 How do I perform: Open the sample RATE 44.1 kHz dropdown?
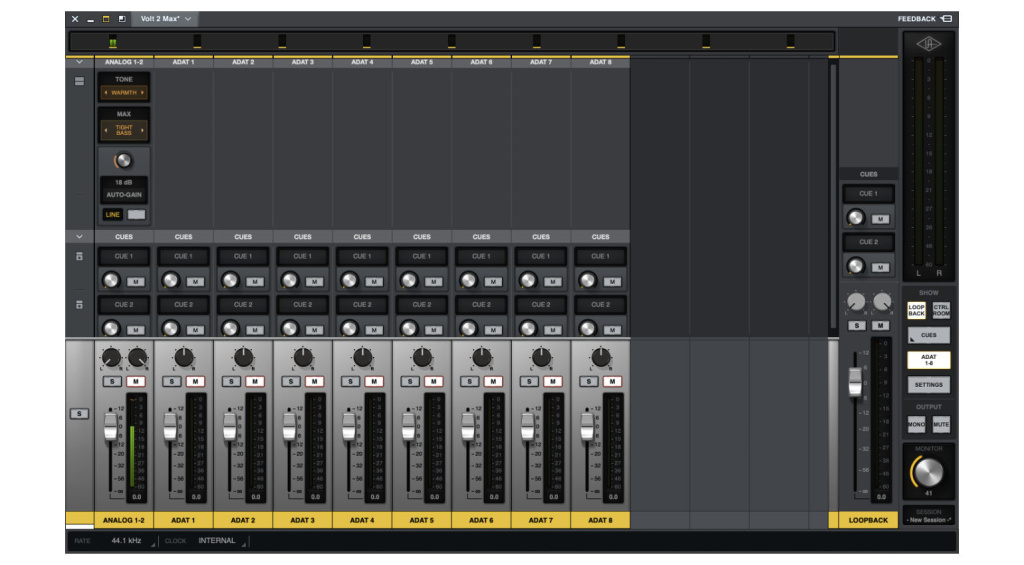click(x=134, y=541)
